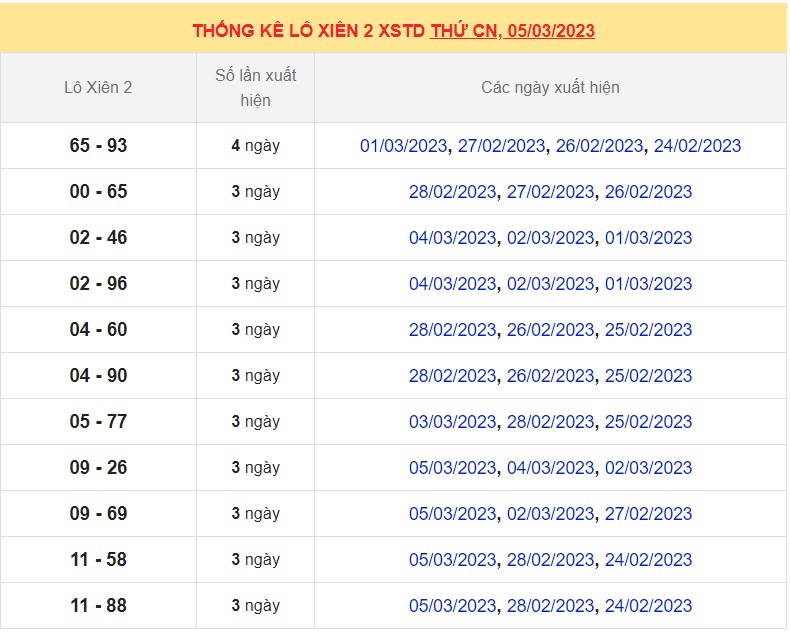
Task: Click 02/03/2023 in the 02 - 96 row
Action: click(550, 284)
